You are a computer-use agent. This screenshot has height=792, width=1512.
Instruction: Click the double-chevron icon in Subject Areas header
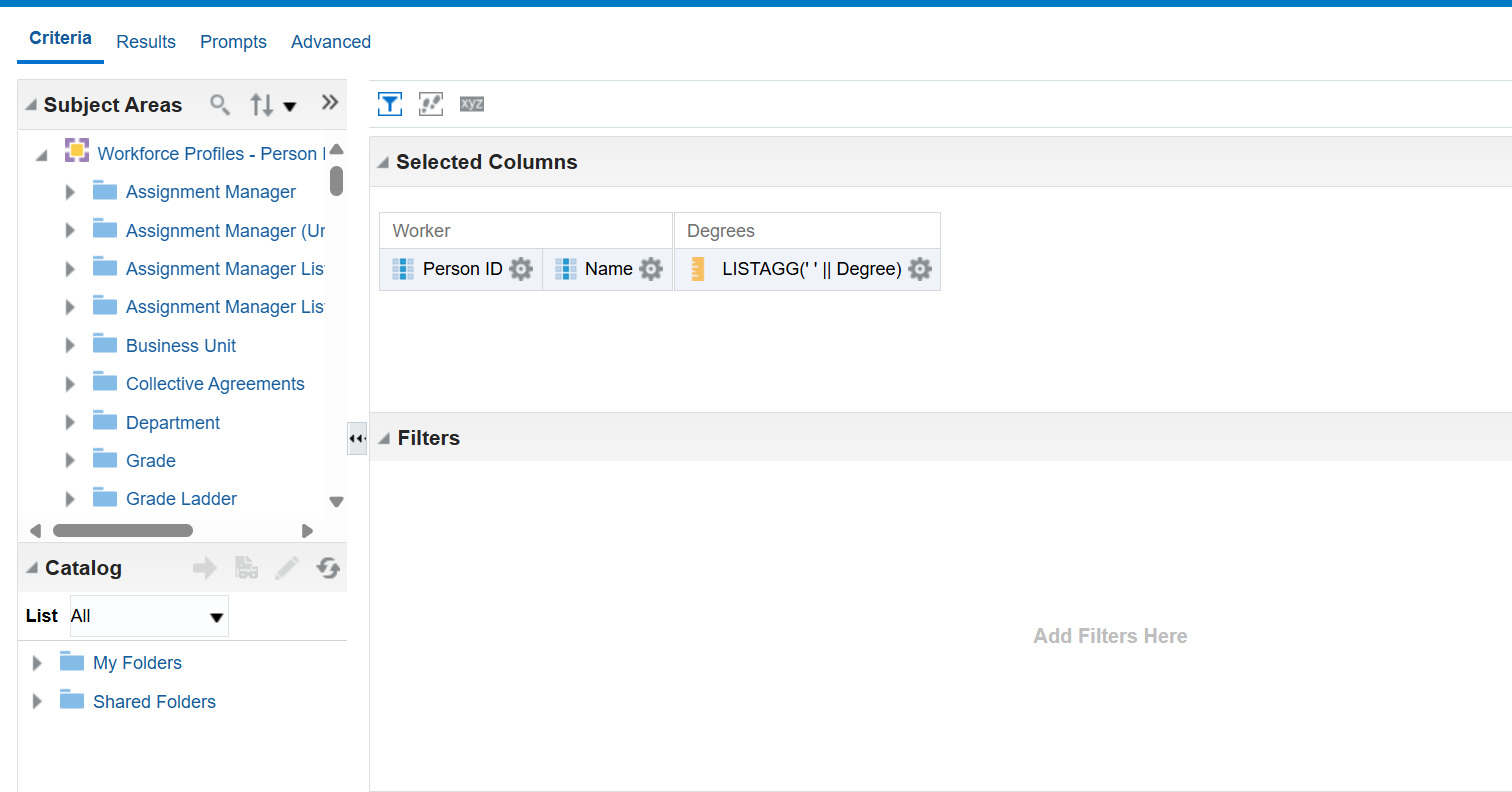point(329,103)
